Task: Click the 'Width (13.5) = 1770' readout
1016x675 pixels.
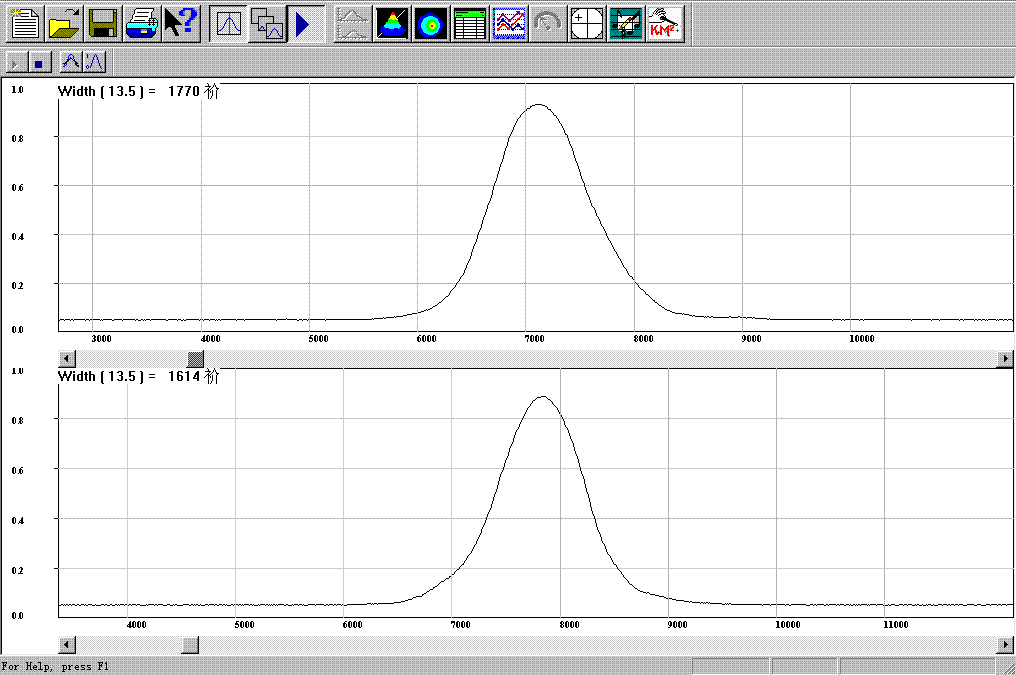Action: pyautogui.click(x=139, y=91)
